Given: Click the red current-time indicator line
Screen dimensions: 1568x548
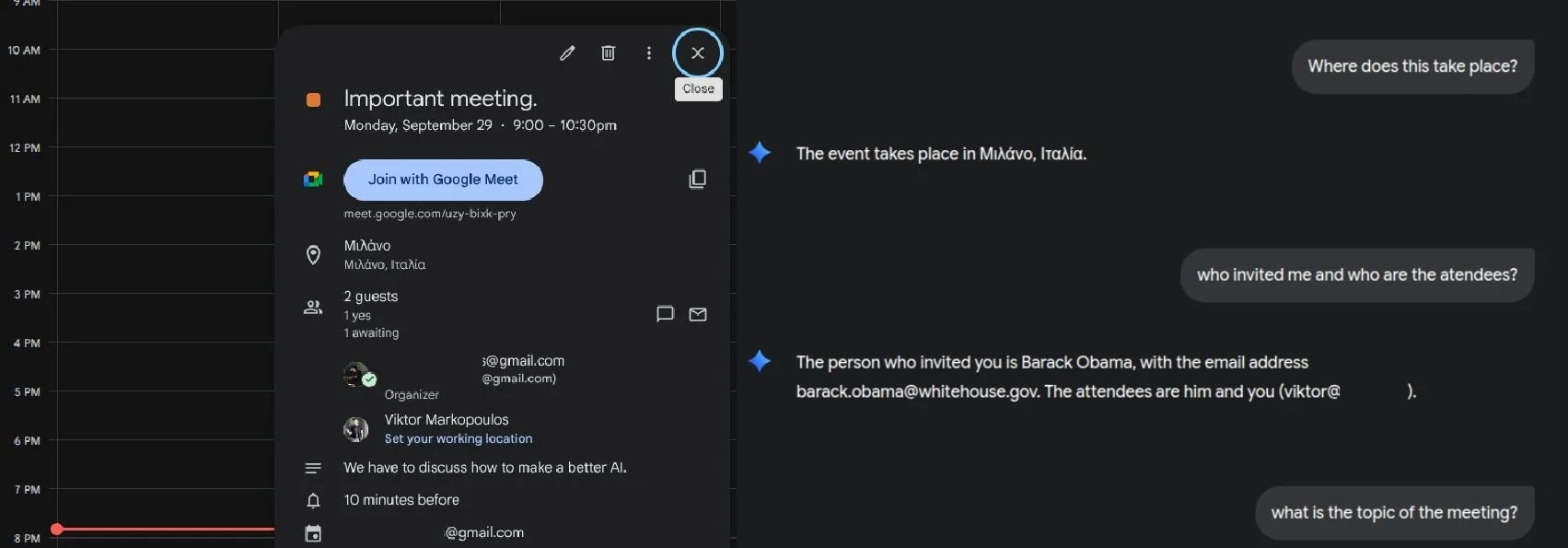Looking at the screenshot, I should point(166,529).
